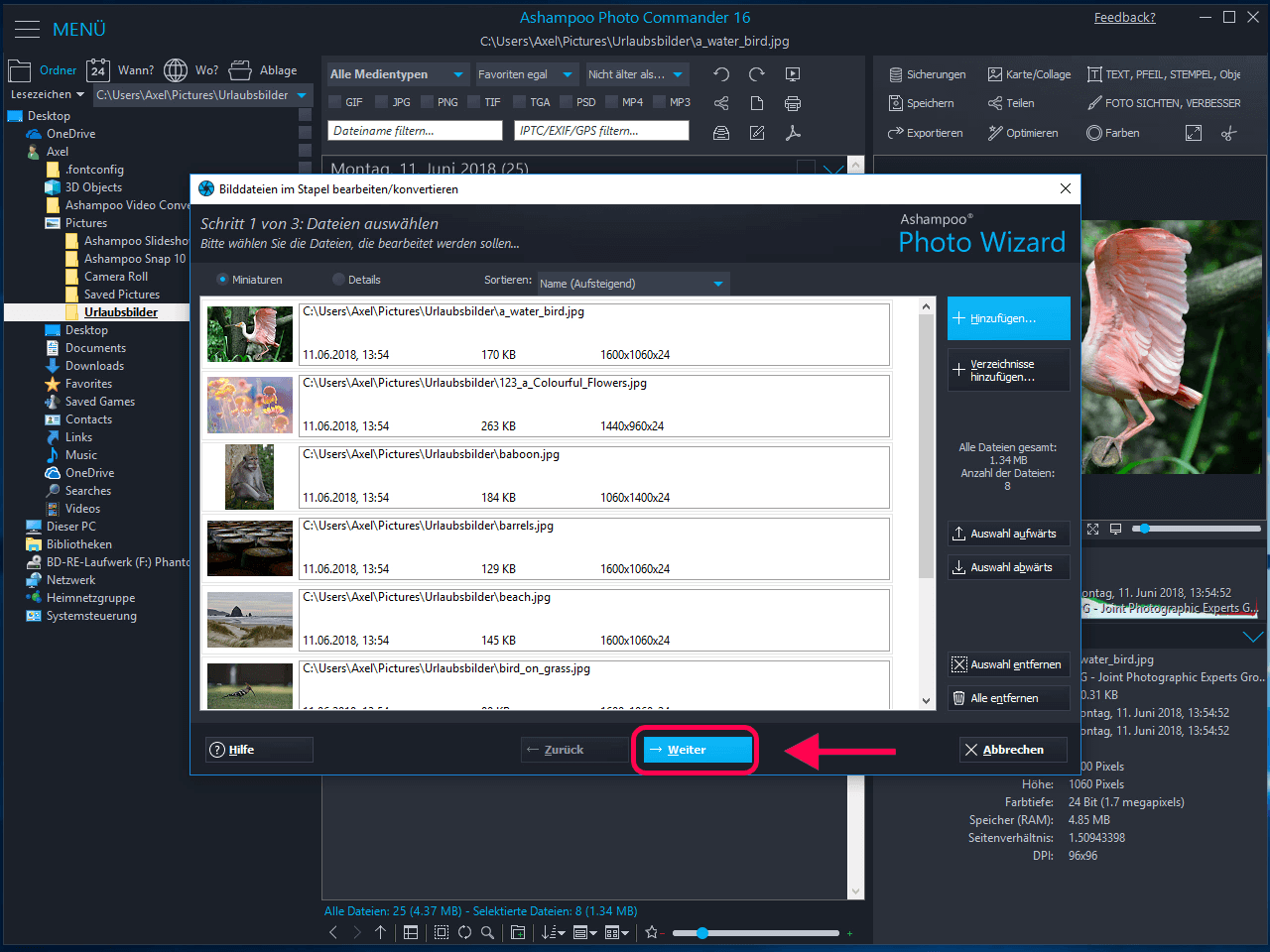Click the calendar Wann? icon
Screen dimensions: 1270x952
point(98,70)
